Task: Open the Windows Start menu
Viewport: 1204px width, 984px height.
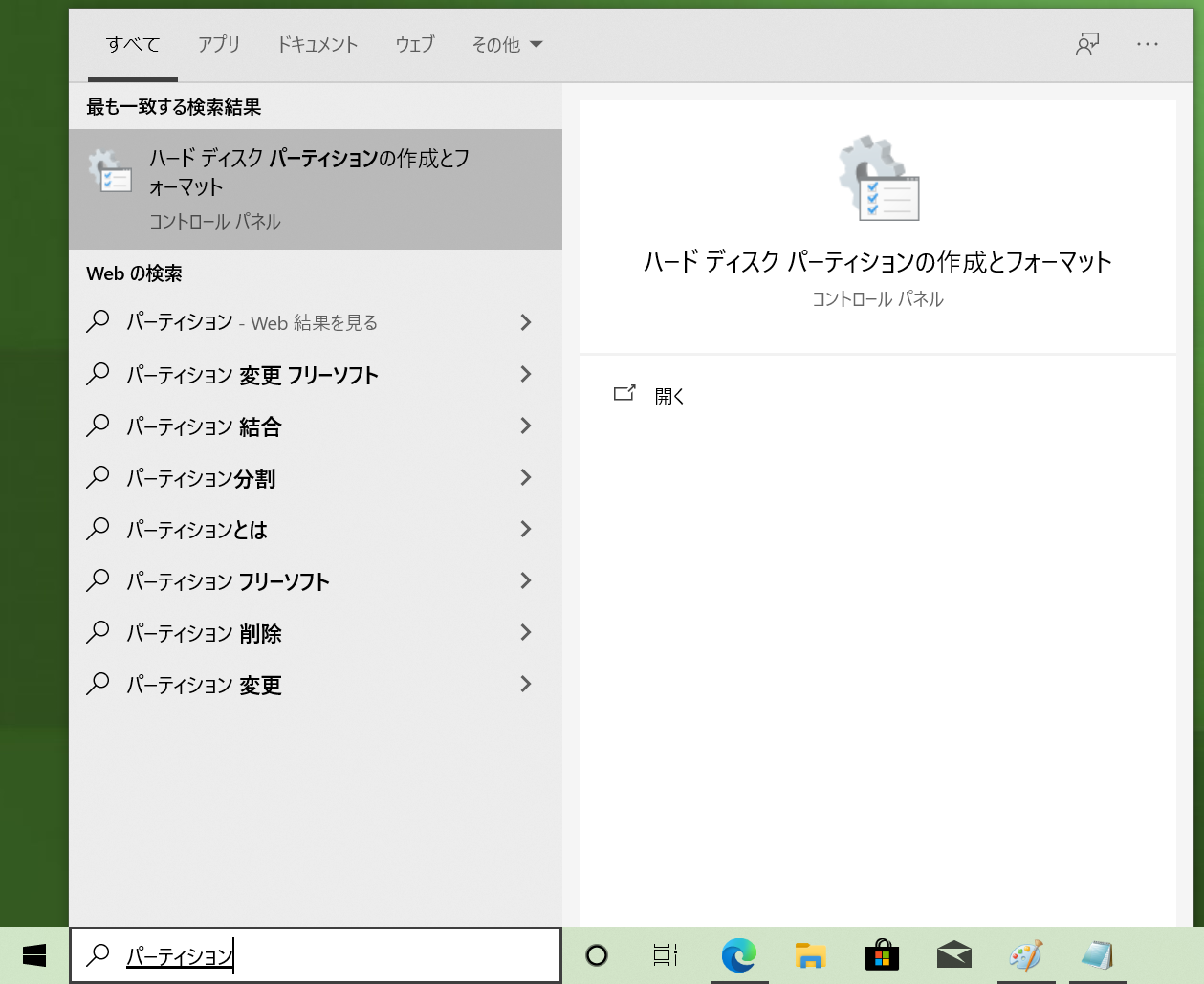Action: coord(34,954)
